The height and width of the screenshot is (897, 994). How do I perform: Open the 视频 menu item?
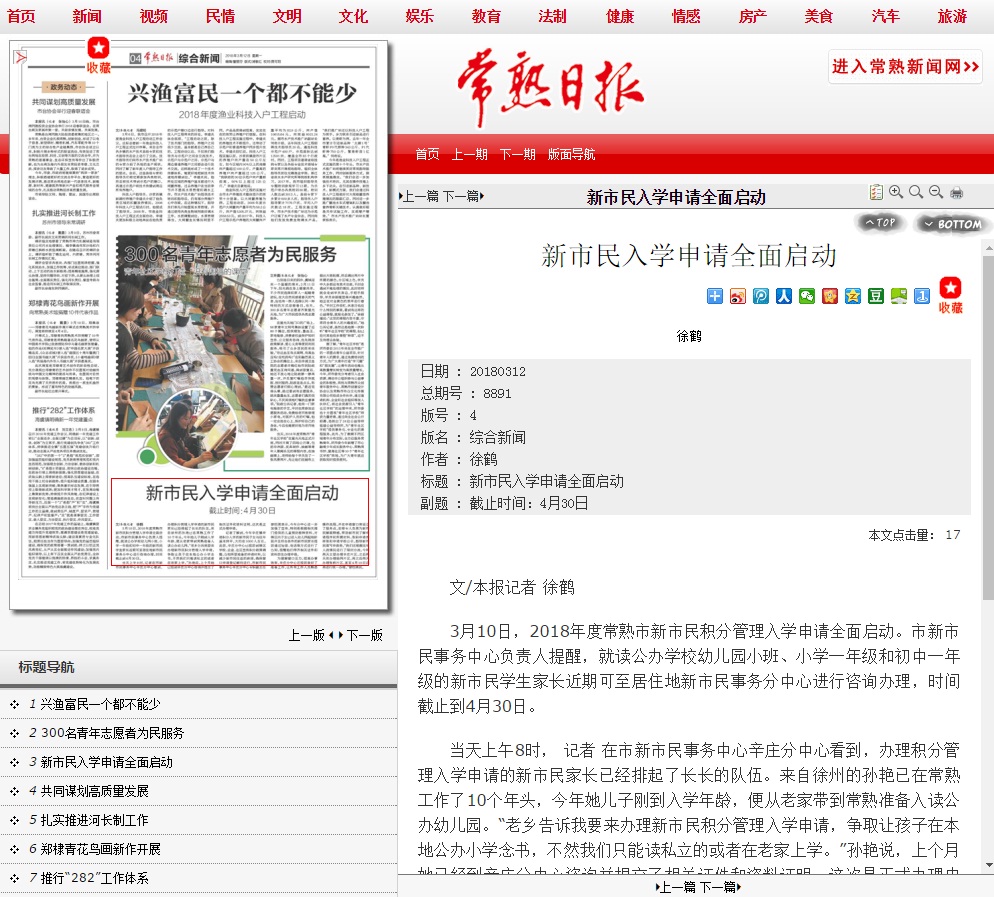pyautogui.click(x=153, y=16)
